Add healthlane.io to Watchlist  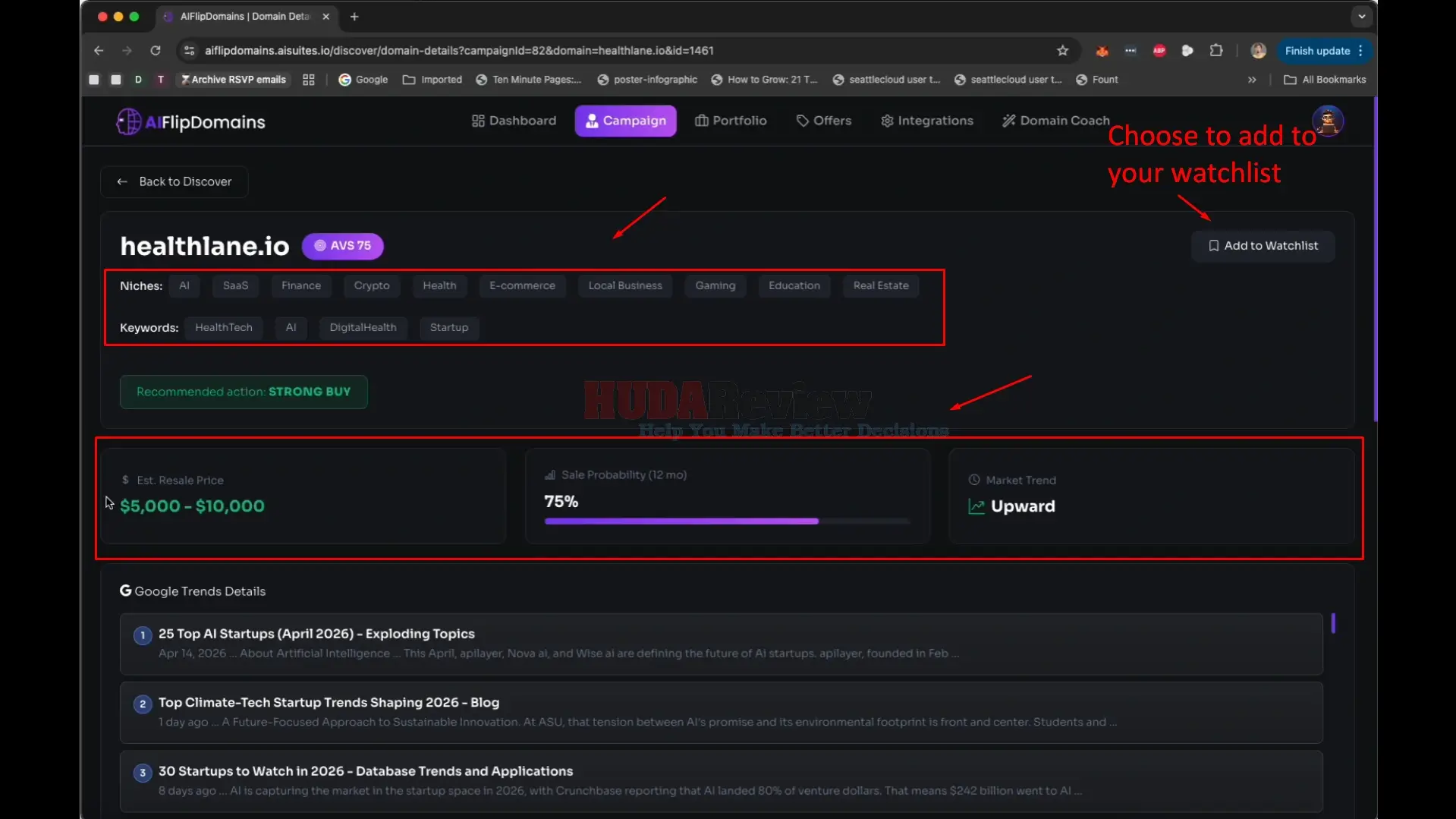point(1263,246)
